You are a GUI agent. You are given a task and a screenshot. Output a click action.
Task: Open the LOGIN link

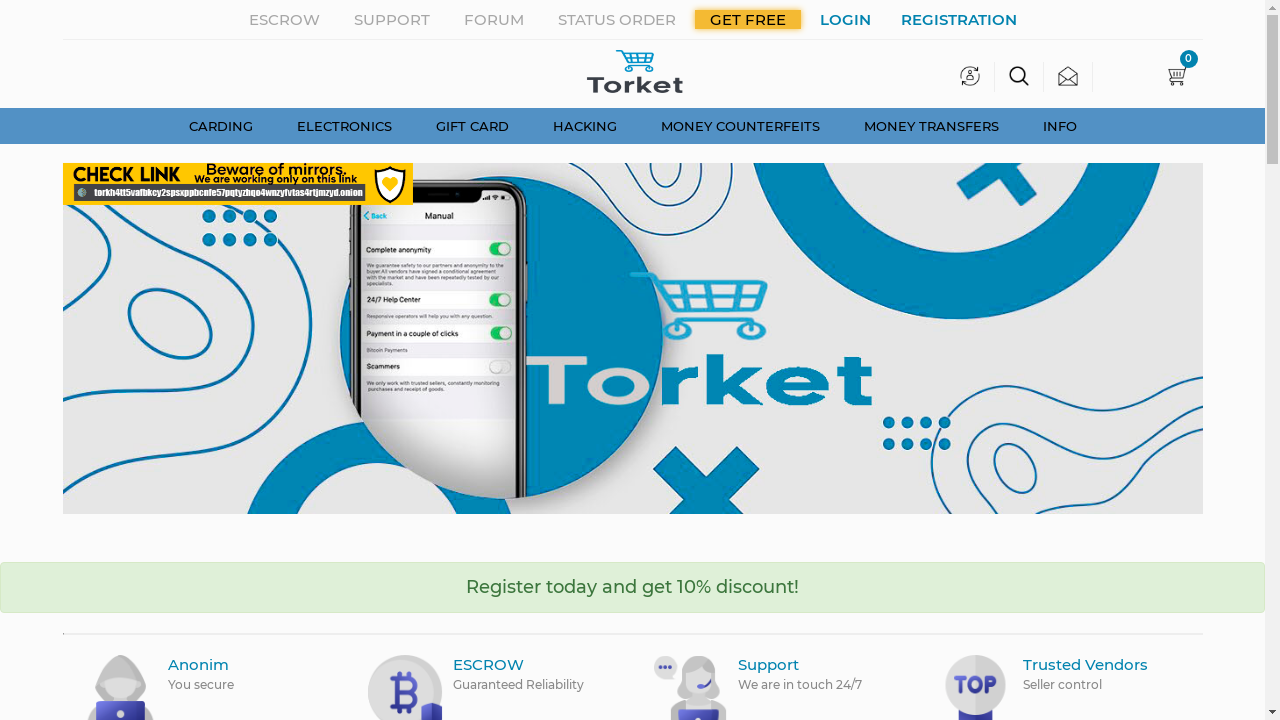pyautogui.click(x=845, y=20)
